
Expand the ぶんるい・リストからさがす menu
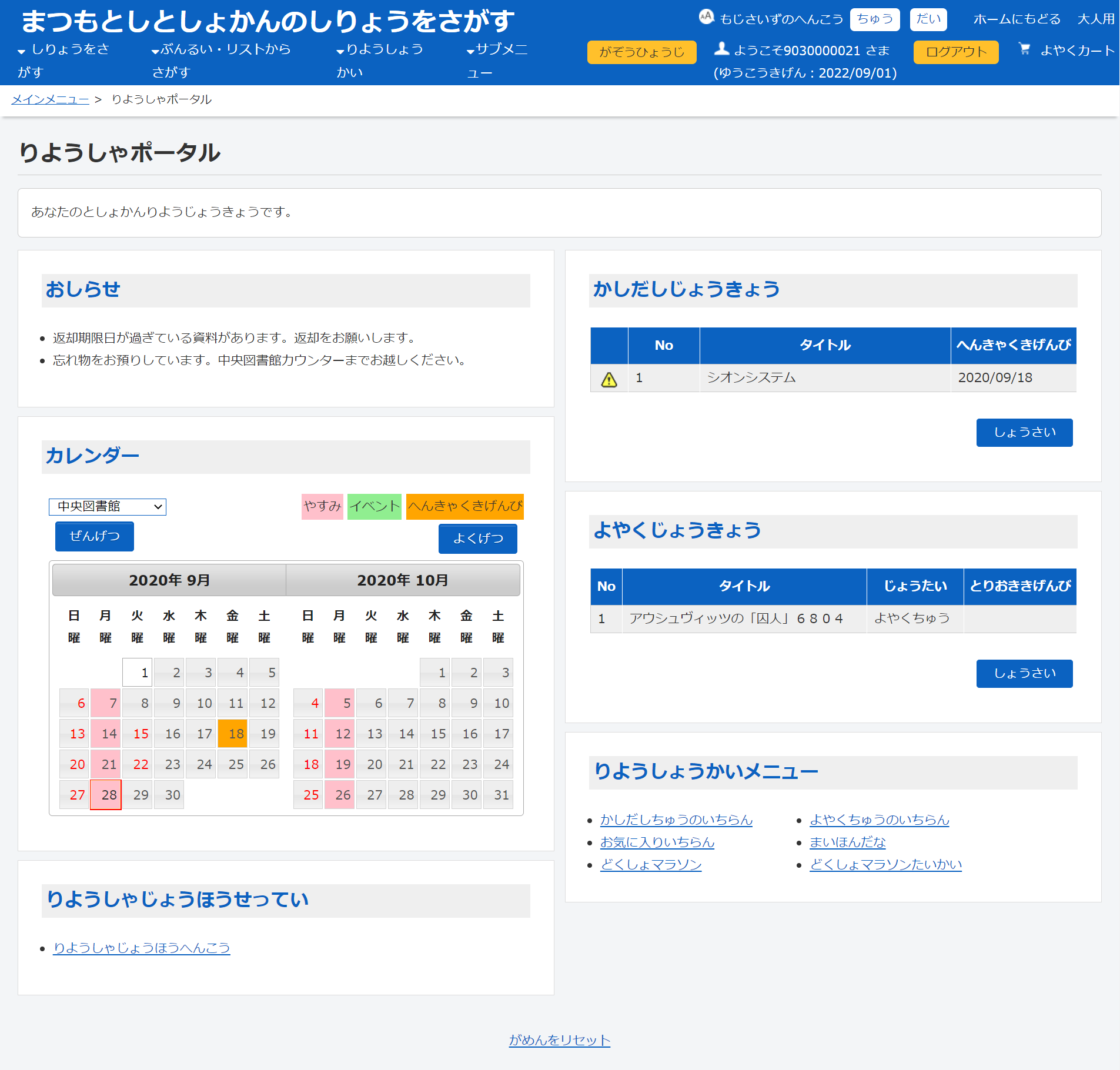pos(222,61)
